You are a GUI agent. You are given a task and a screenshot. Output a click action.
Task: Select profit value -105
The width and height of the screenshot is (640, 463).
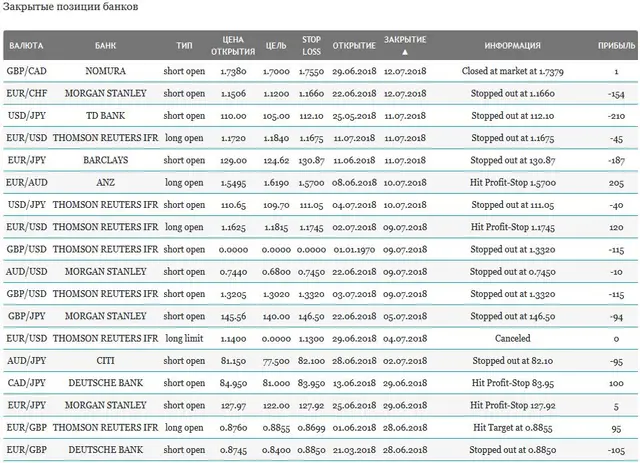(x=616, y=450)
